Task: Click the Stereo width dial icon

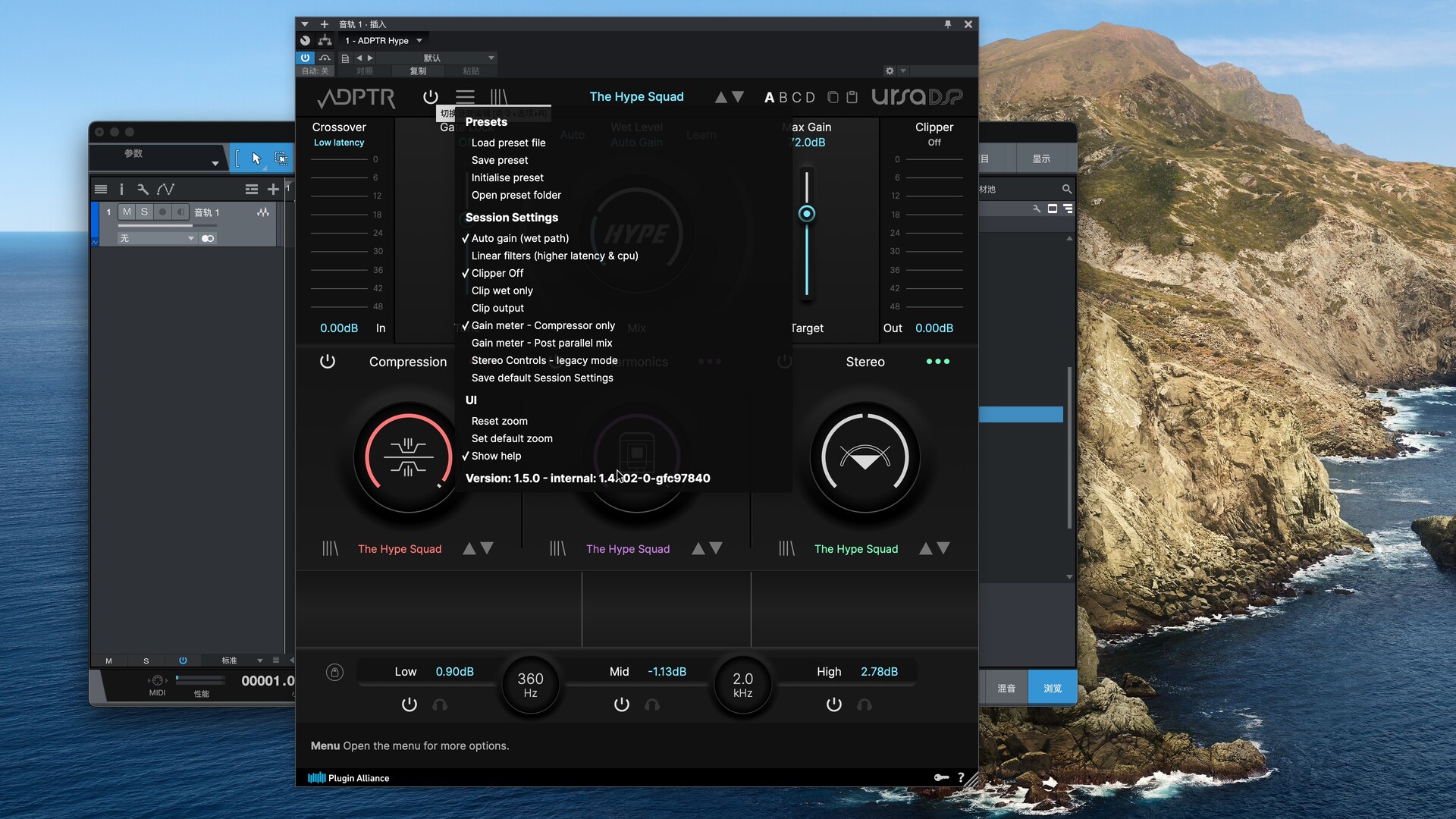Action: click(864, 458)
